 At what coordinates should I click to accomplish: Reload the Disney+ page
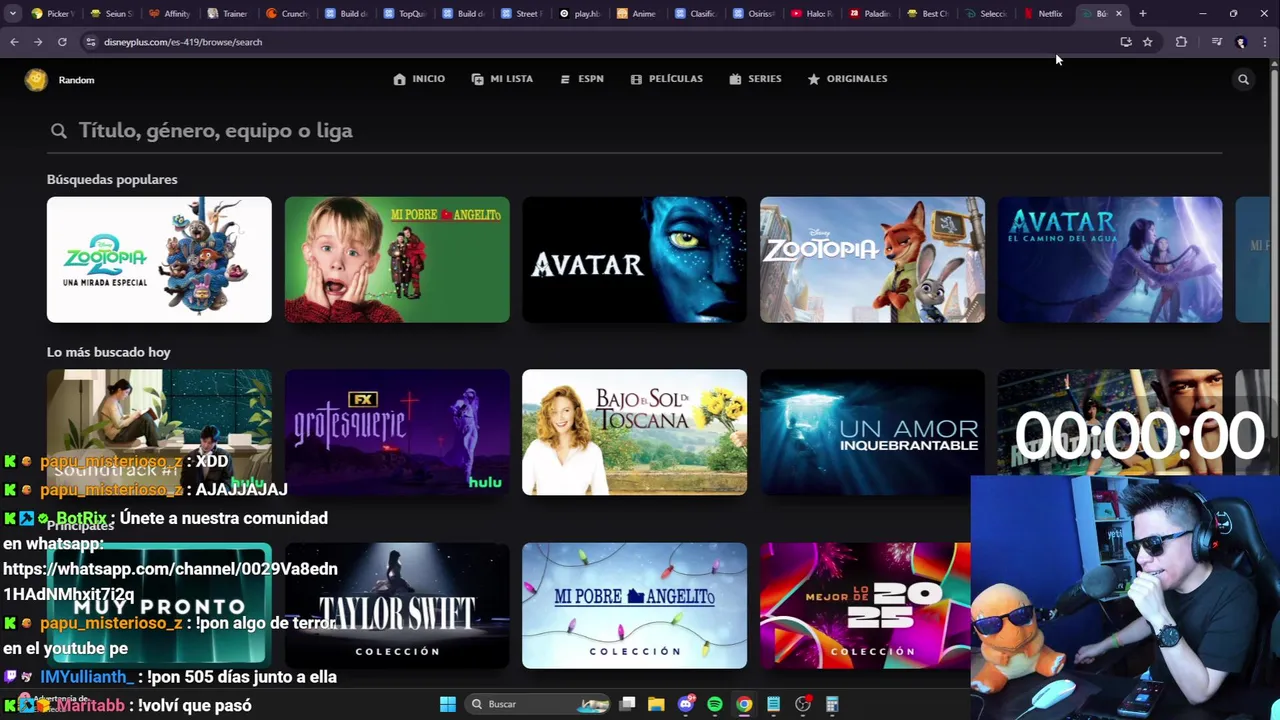(x=62, y=42)
